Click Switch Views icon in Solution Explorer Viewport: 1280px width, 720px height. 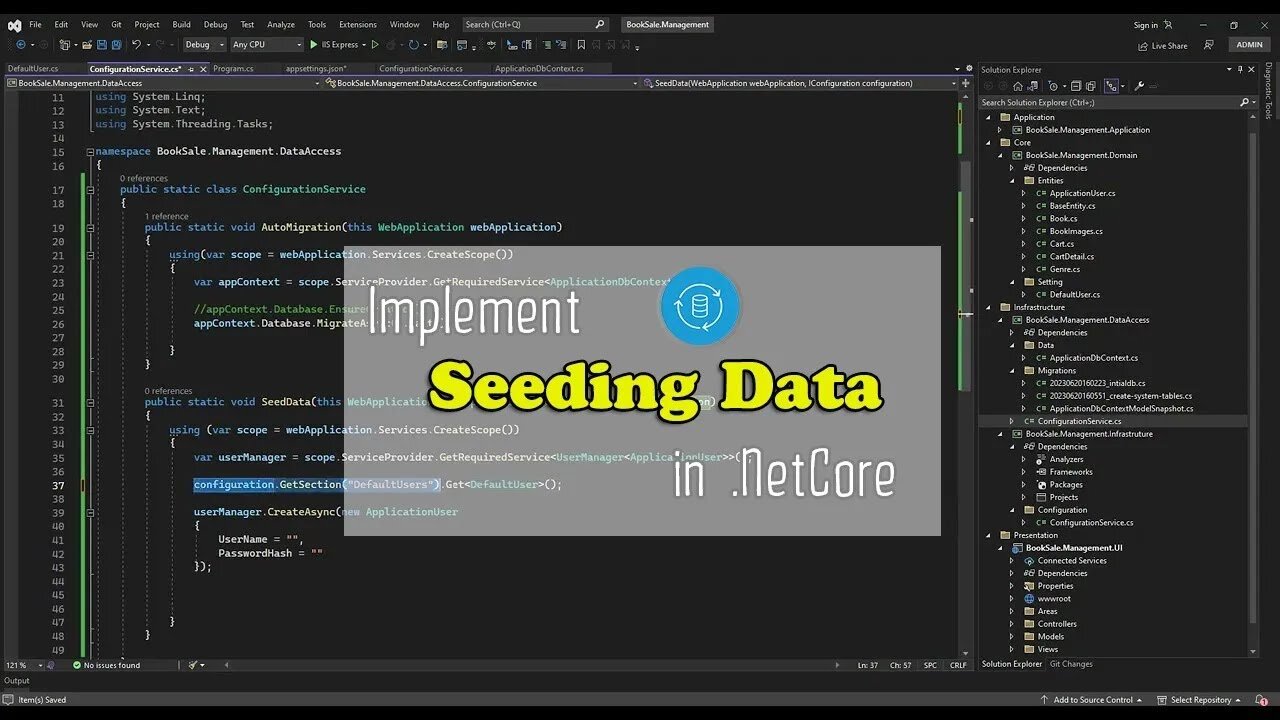[1033, 86]
